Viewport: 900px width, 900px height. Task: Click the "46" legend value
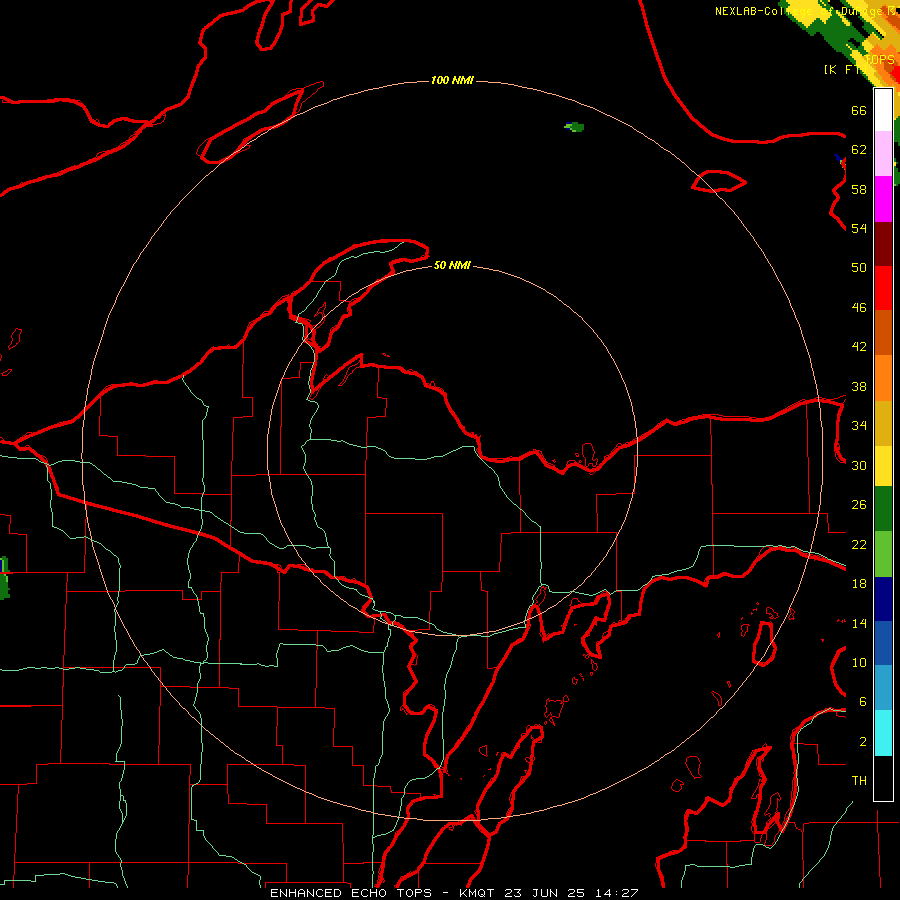tap(859, 308)
